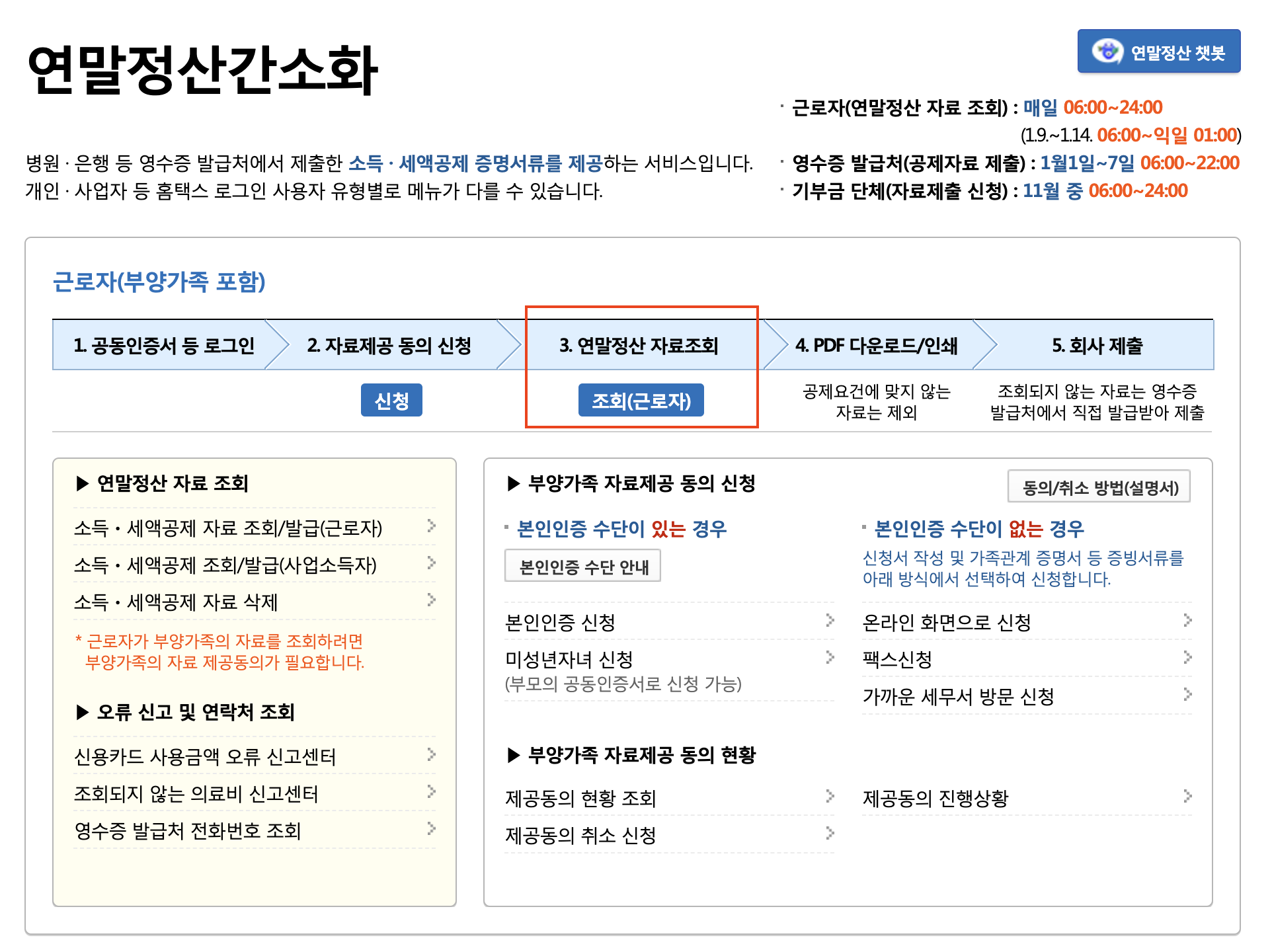The width and height of the screenshot is (1272, 952).
Task: Open the 연말정산 챗봇 chatbot button
Action: point(1158,52)
